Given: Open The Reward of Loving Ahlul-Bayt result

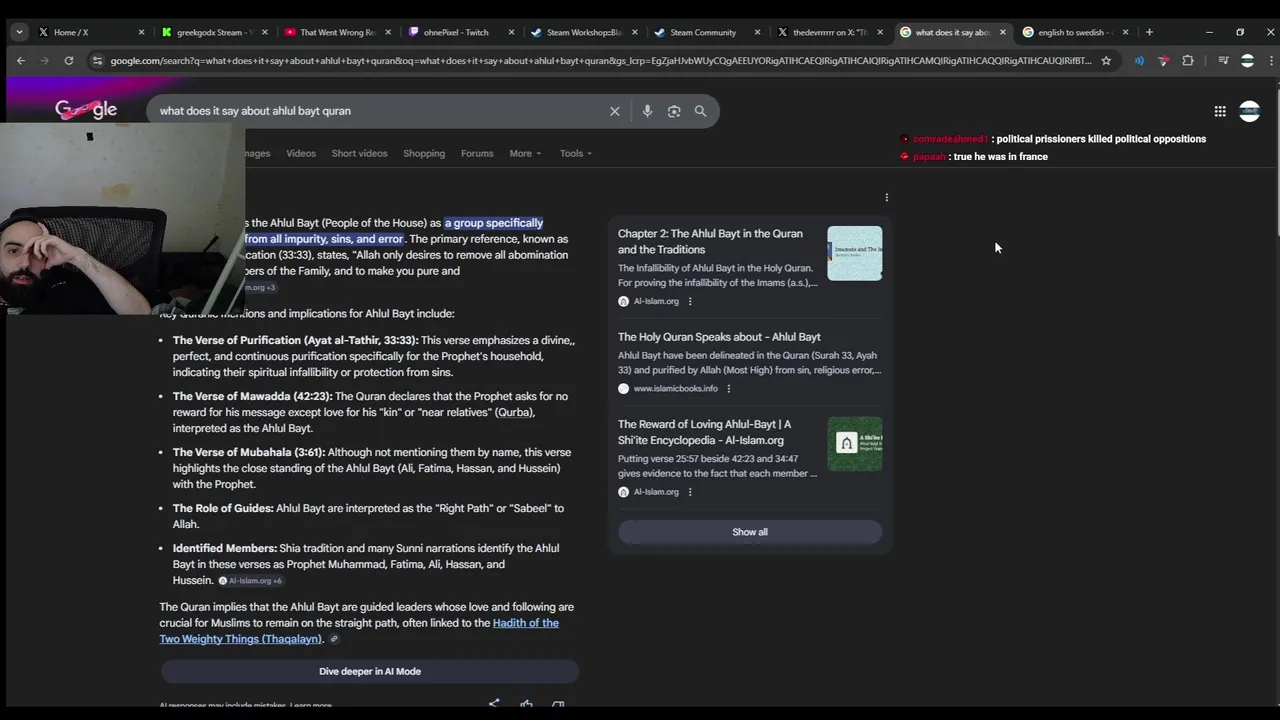Looking at the screenshot, I should (704, 432).
